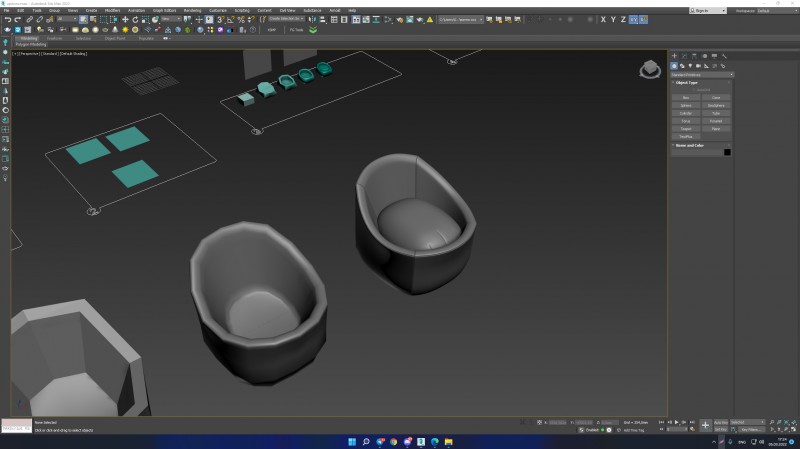Open the Rendering menu
The height and width of the screenshot is (449, 800).
(x=192, y=10)
